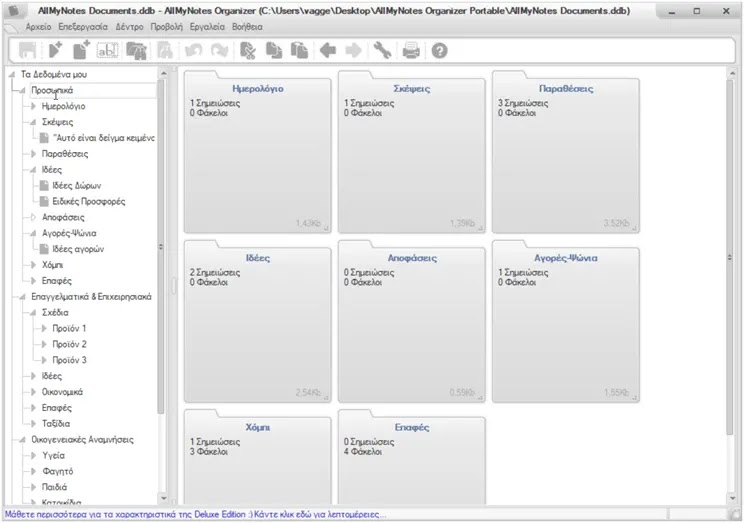The width and height of the screenshot is (744, 523).
Task: Open the Δέντρο menu
Action: tap(129, 27)
